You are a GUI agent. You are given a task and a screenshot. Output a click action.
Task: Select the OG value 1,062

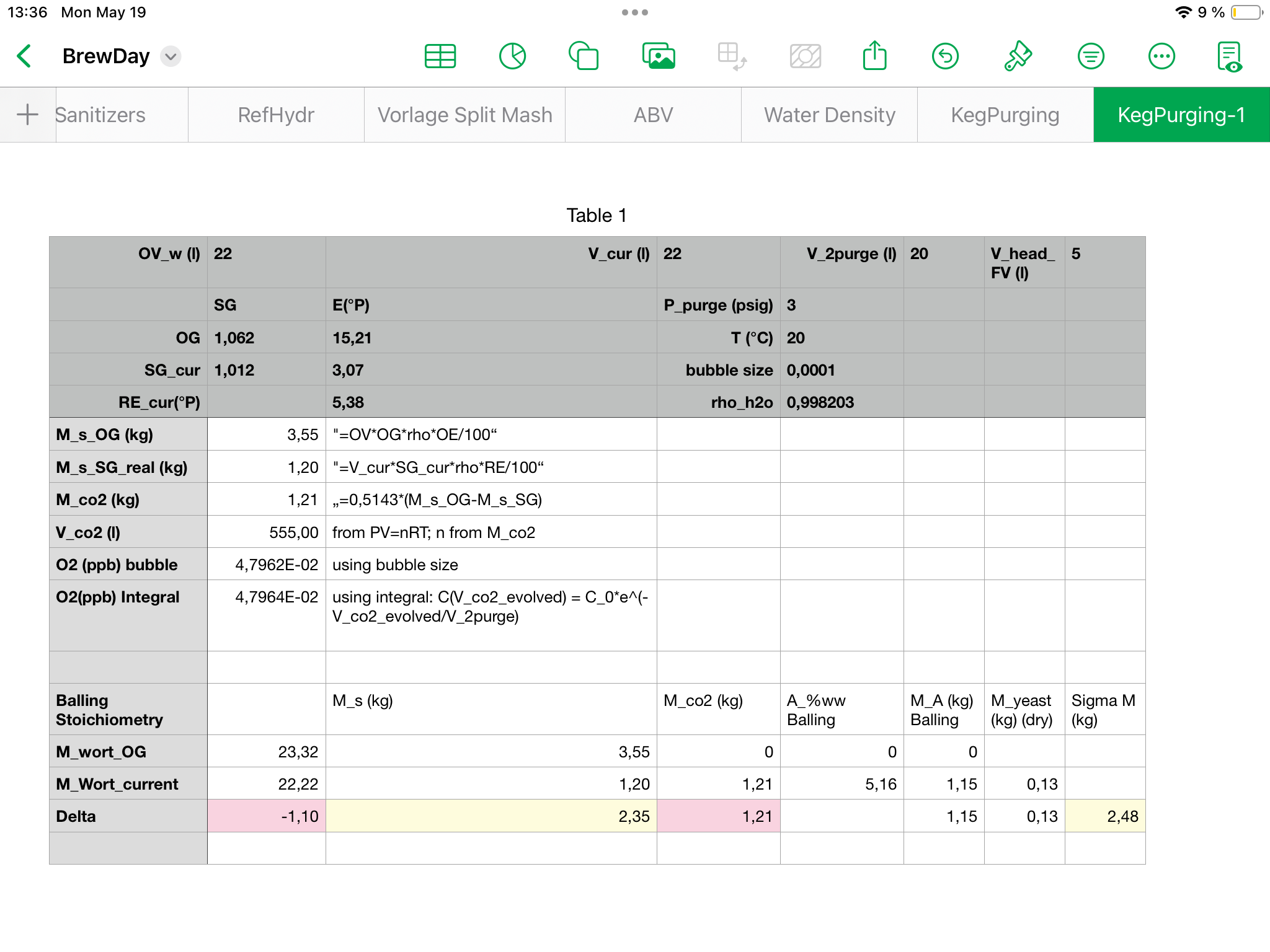pos(267,337)
